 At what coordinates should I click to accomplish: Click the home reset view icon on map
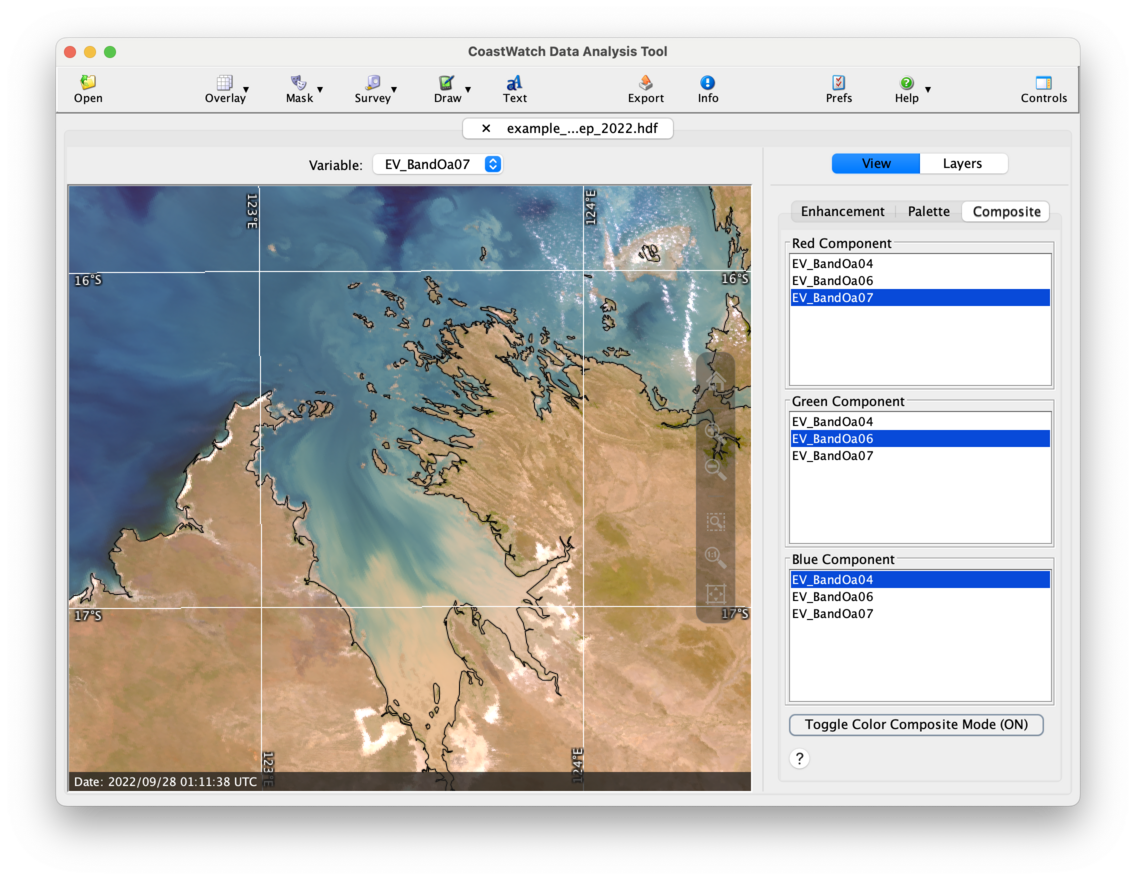(x=716, y=383)
